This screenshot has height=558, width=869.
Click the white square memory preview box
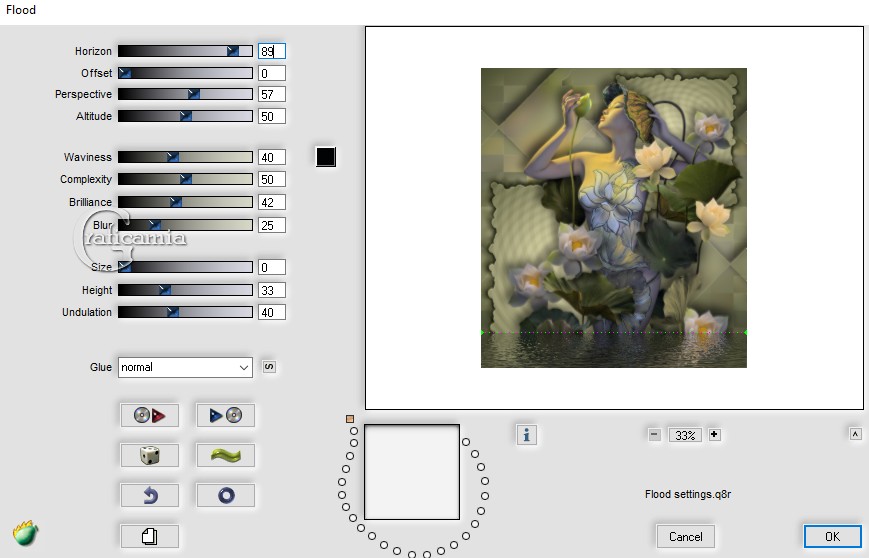(412, 472)
